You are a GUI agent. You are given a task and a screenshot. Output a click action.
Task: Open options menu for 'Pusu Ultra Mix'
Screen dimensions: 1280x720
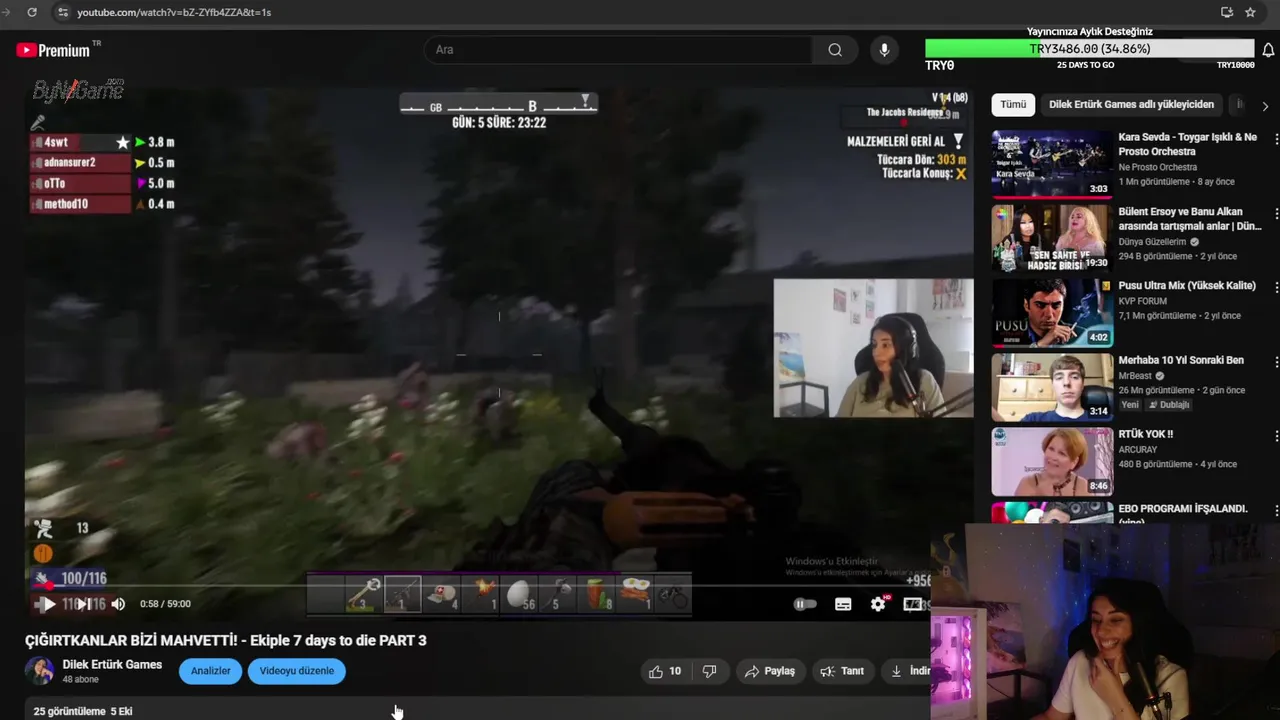point(1276,289)
